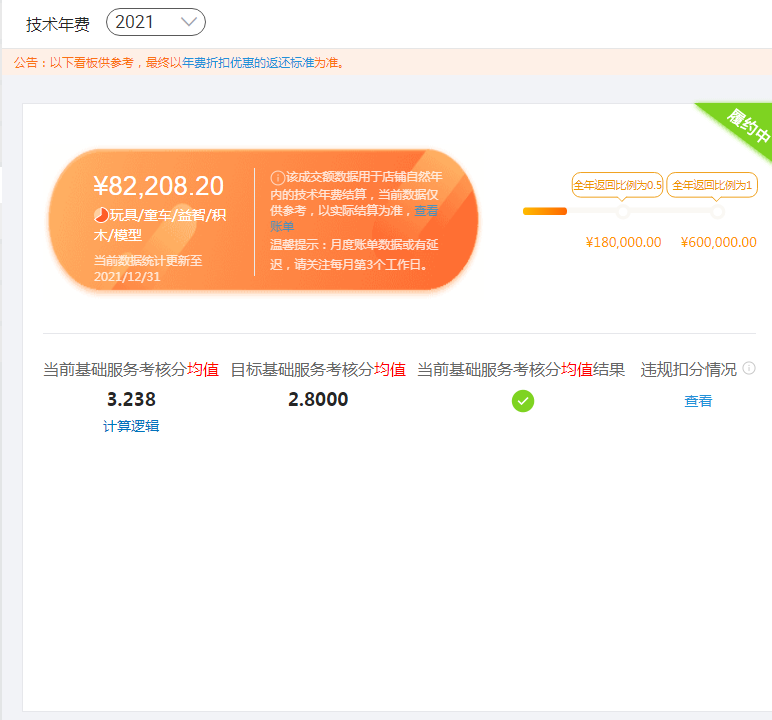Click the orange progress bar fill
The image size is (772, 720).
[x=545, y=212]
